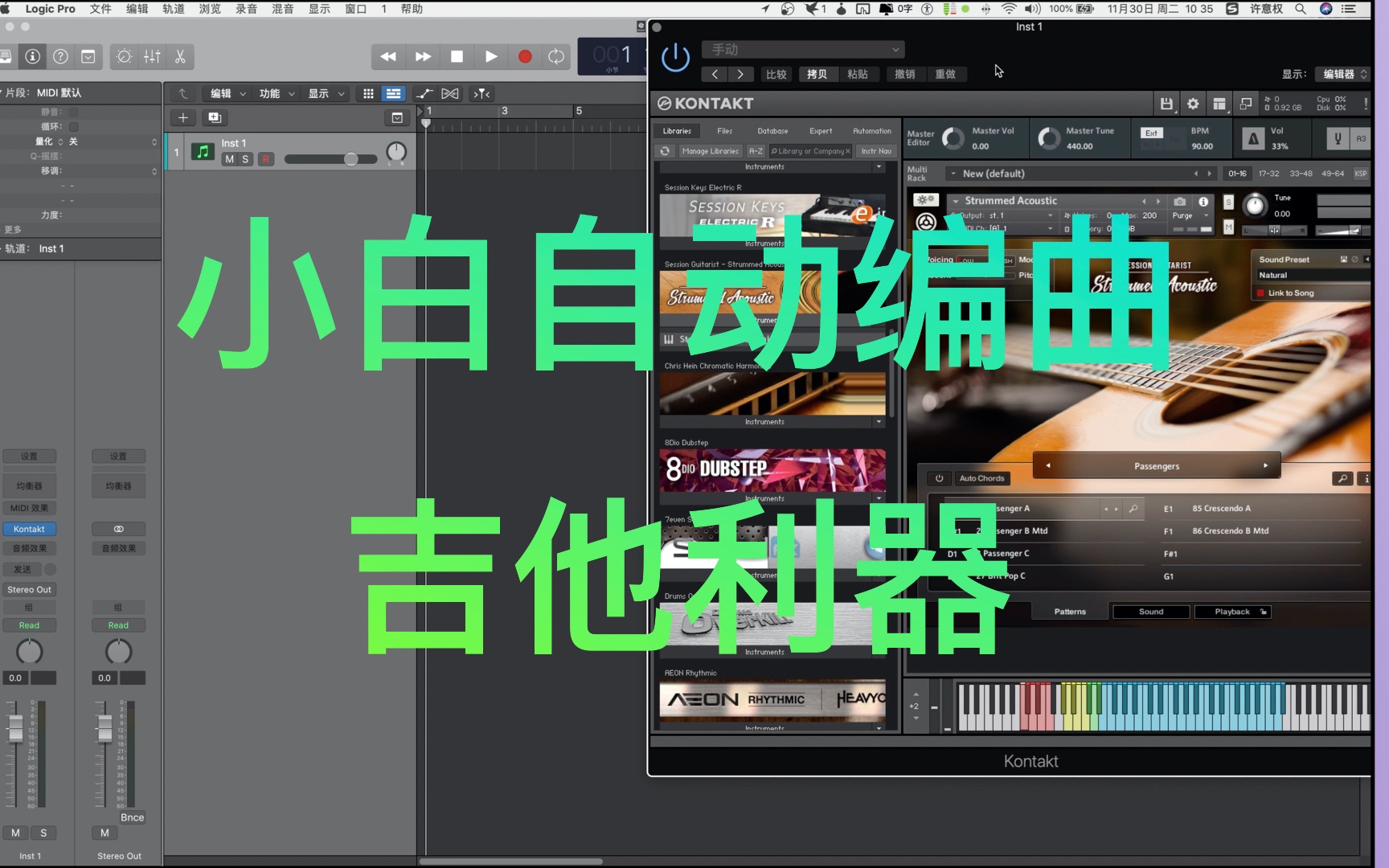Expand the Strummed Acoustic instrument name dropdown
1389x868 pixels.
point(956,201)
